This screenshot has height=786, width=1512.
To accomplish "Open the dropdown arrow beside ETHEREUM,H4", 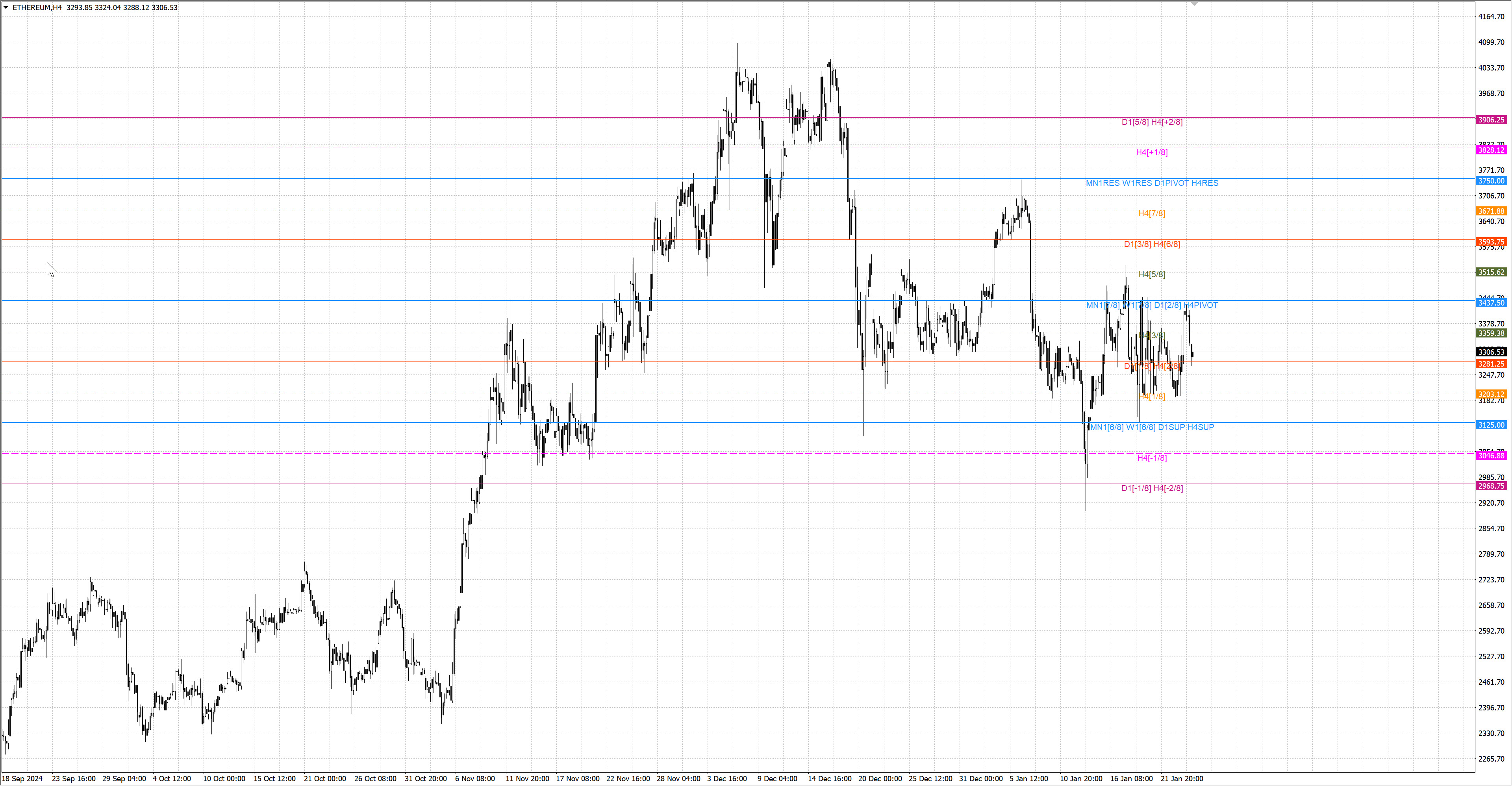I will click(x=6, y=7).
